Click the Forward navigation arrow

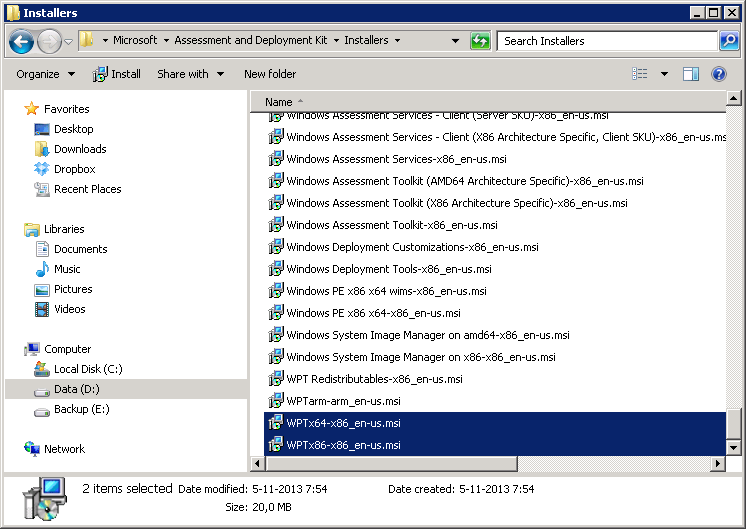pos(49,41)
